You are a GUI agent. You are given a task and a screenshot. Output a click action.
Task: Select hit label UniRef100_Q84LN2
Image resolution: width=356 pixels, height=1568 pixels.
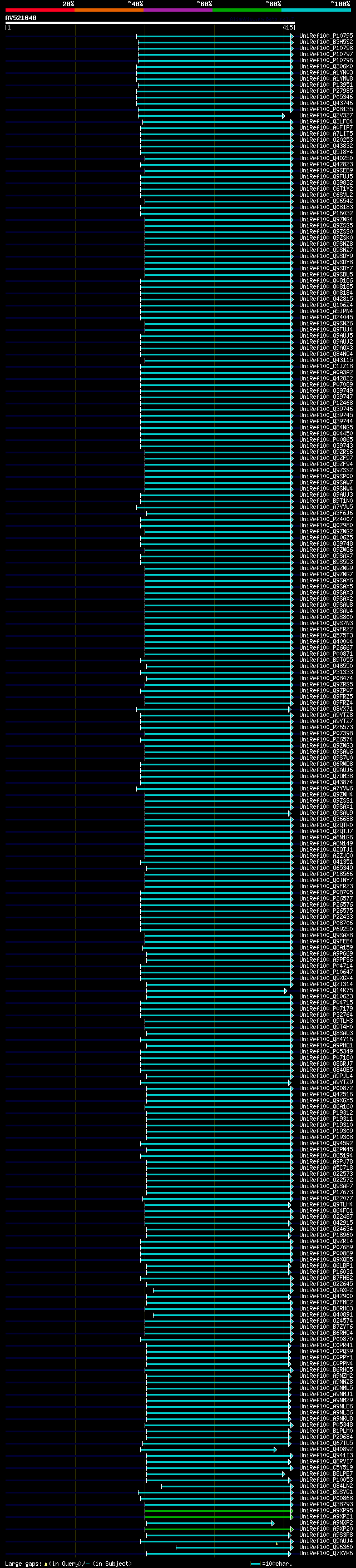(325, 1486)
